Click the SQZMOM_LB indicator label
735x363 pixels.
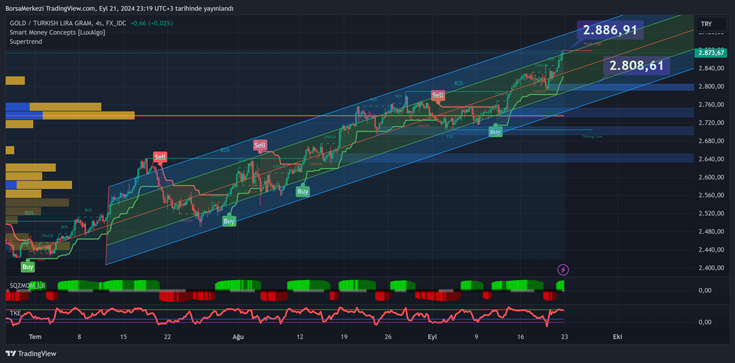pos(28,285)
